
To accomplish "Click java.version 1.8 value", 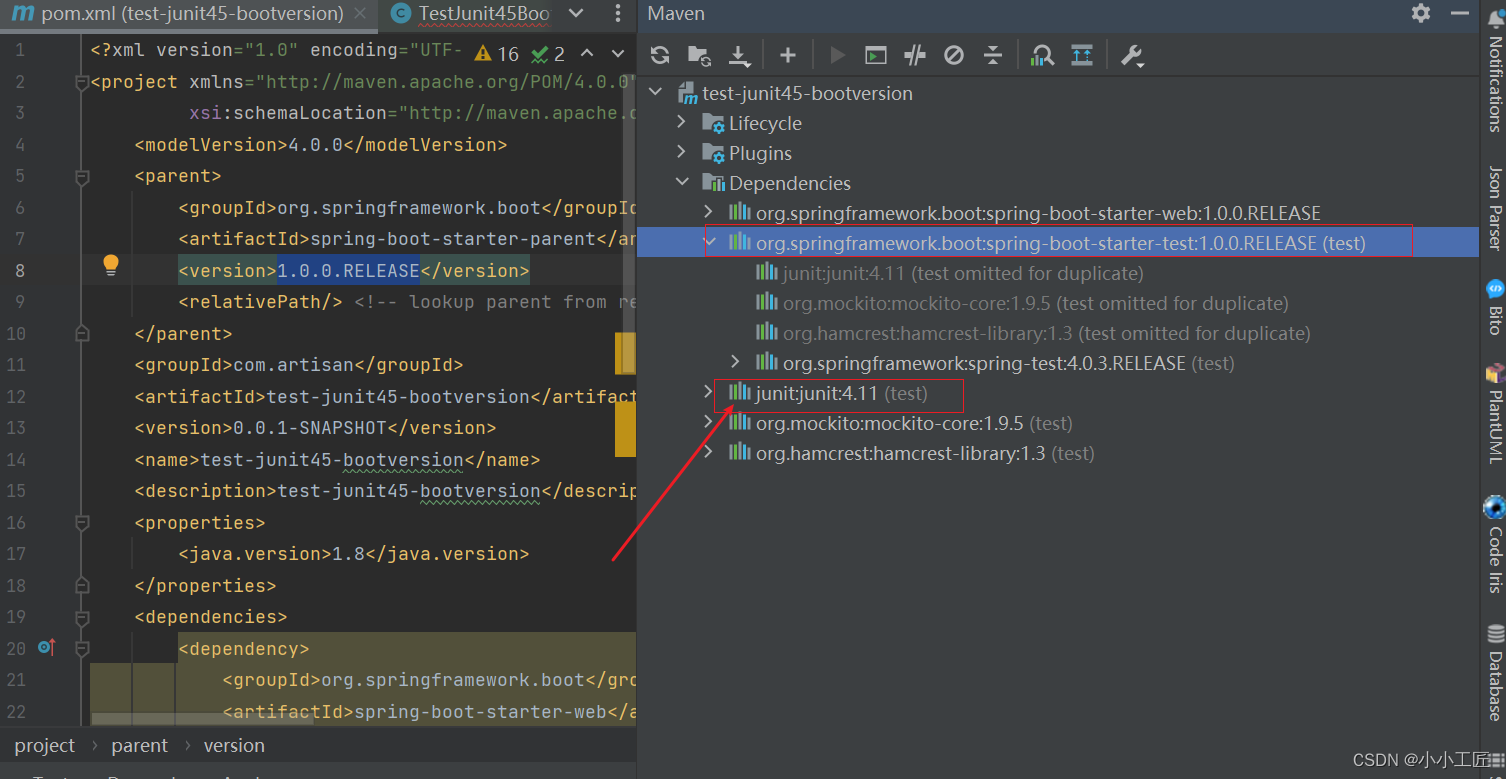I will pyautogui.click(x=348, y=554).
